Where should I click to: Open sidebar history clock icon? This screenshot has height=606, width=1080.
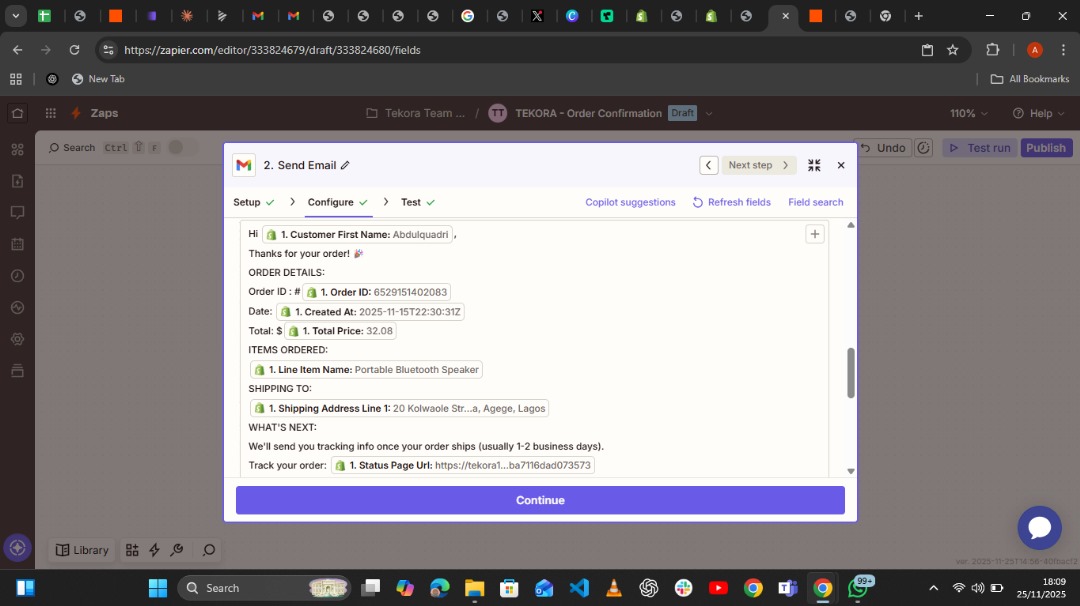coord(18,275)
